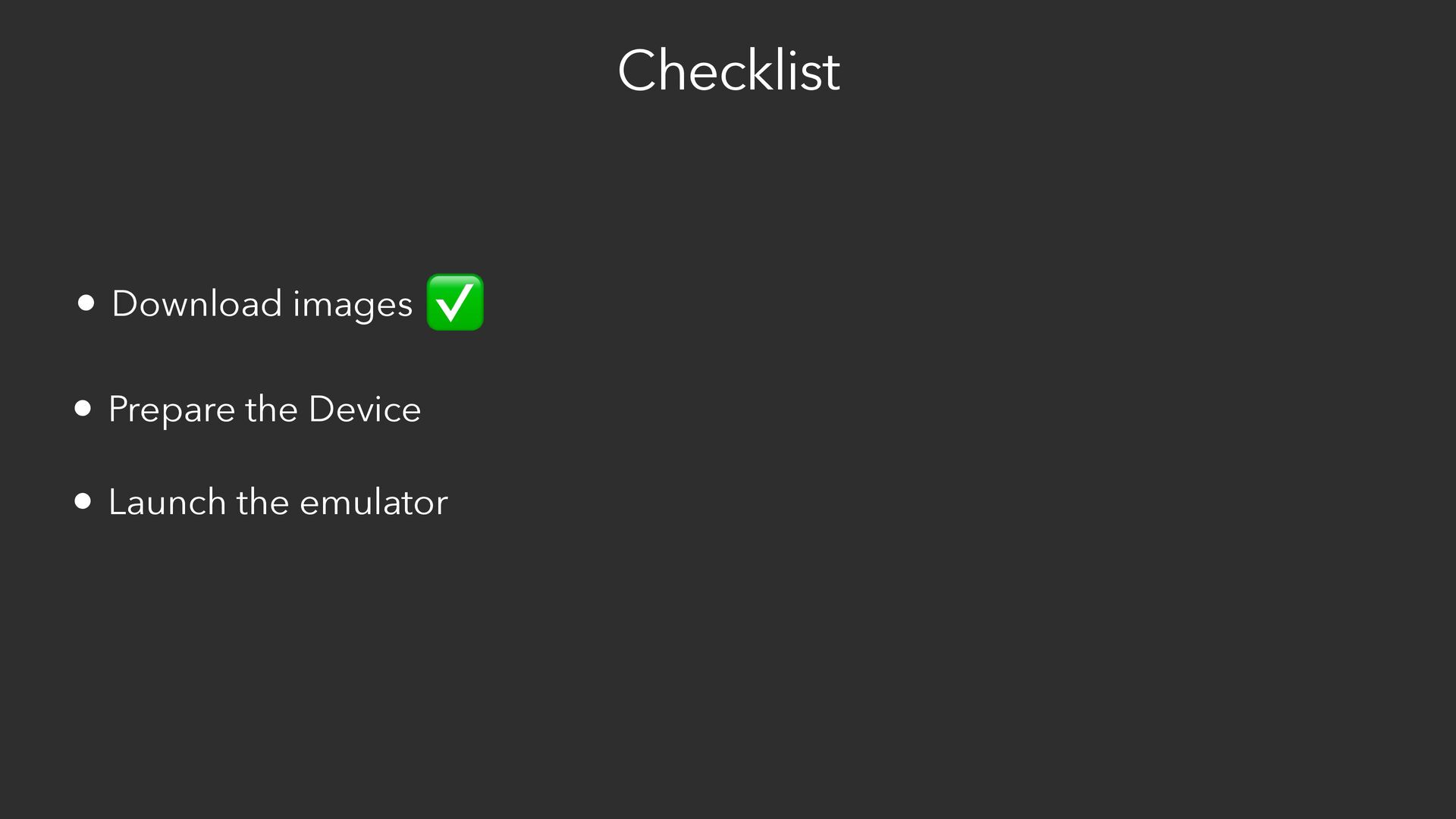Click the final r in emulator

tap(442, 504)
